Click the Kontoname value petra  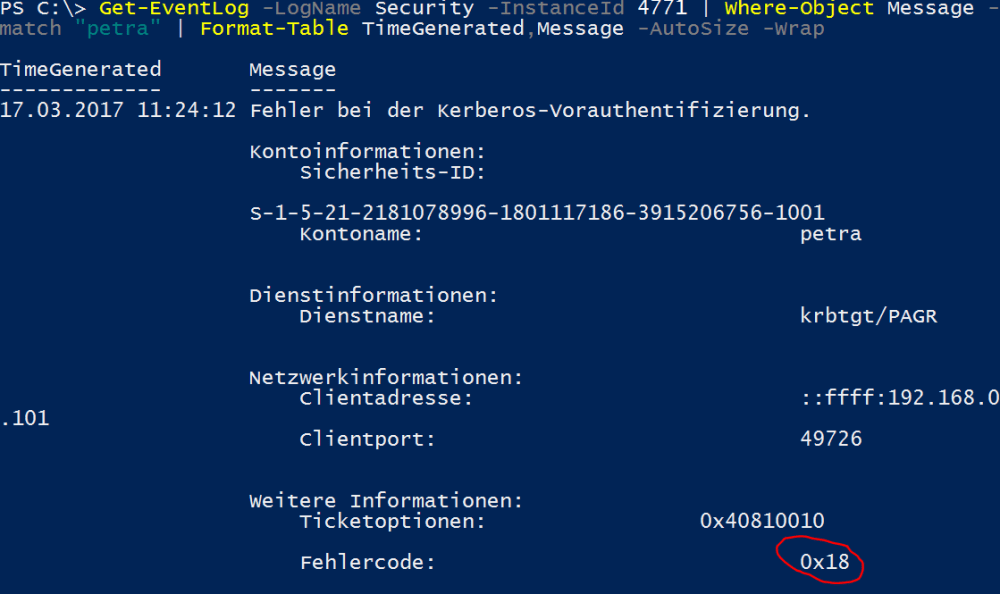click(830, 234)
